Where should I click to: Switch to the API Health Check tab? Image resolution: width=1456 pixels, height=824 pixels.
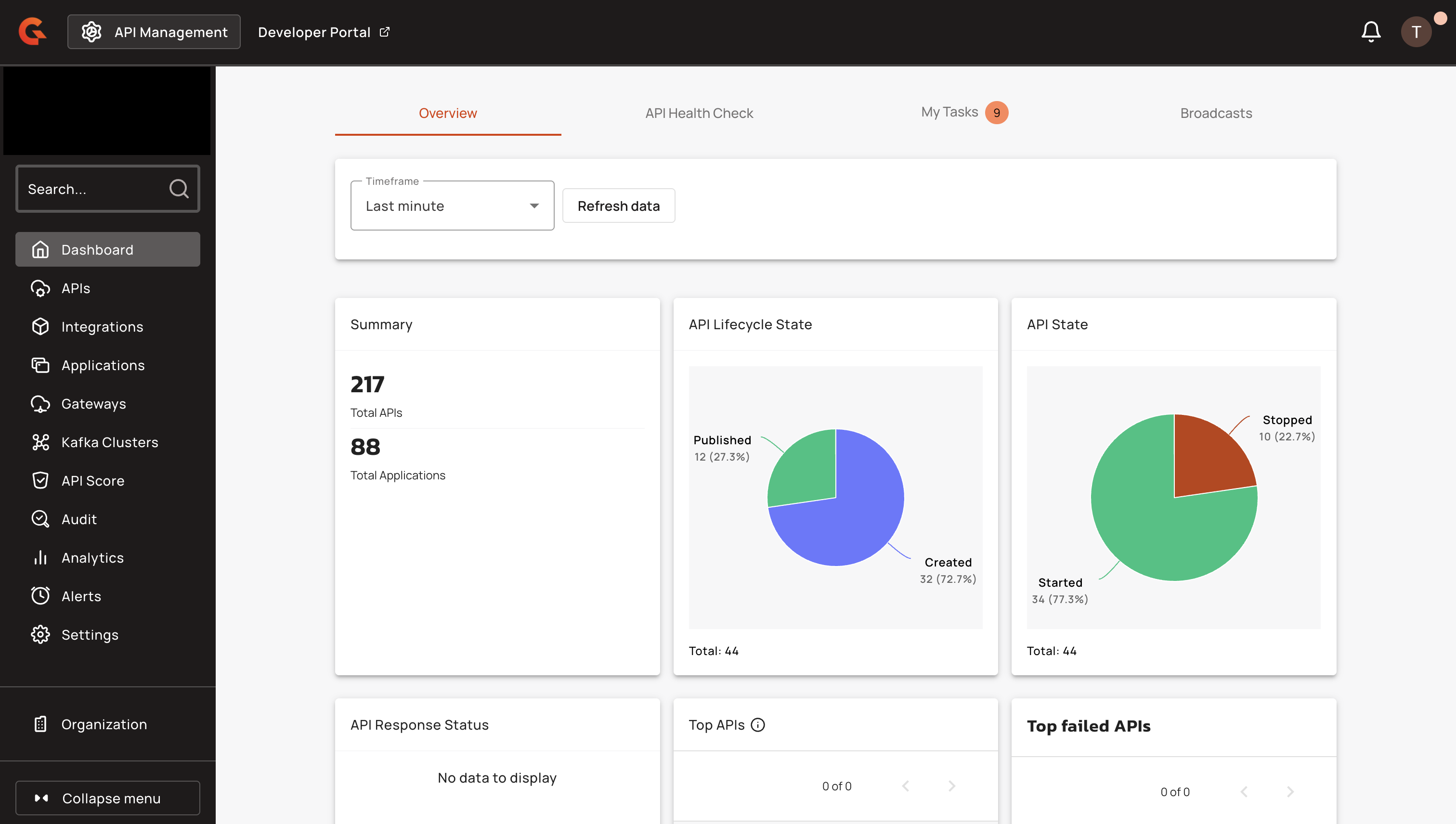coord(699,113)
